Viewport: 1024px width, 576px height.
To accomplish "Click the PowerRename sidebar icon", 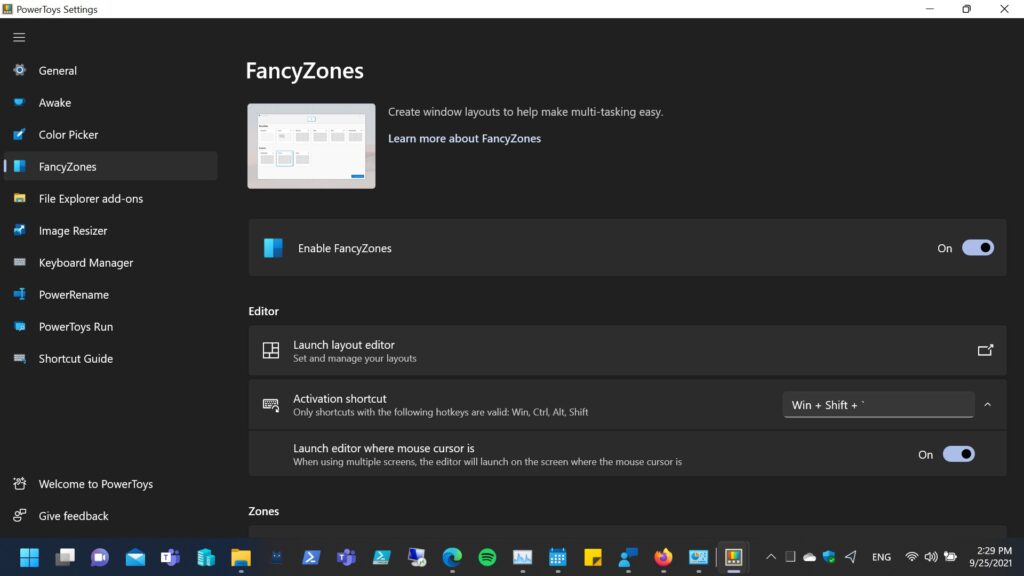I will 19,295.
